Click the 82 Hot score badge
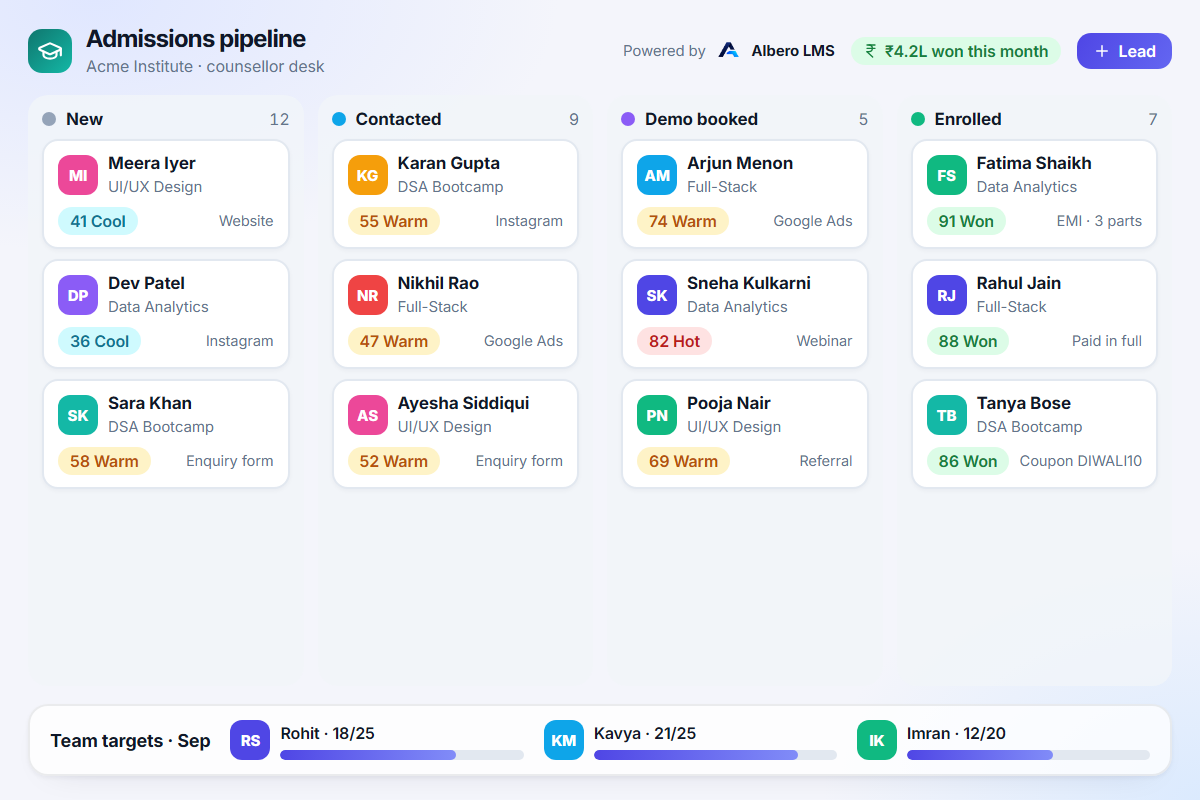 [675, 341]
